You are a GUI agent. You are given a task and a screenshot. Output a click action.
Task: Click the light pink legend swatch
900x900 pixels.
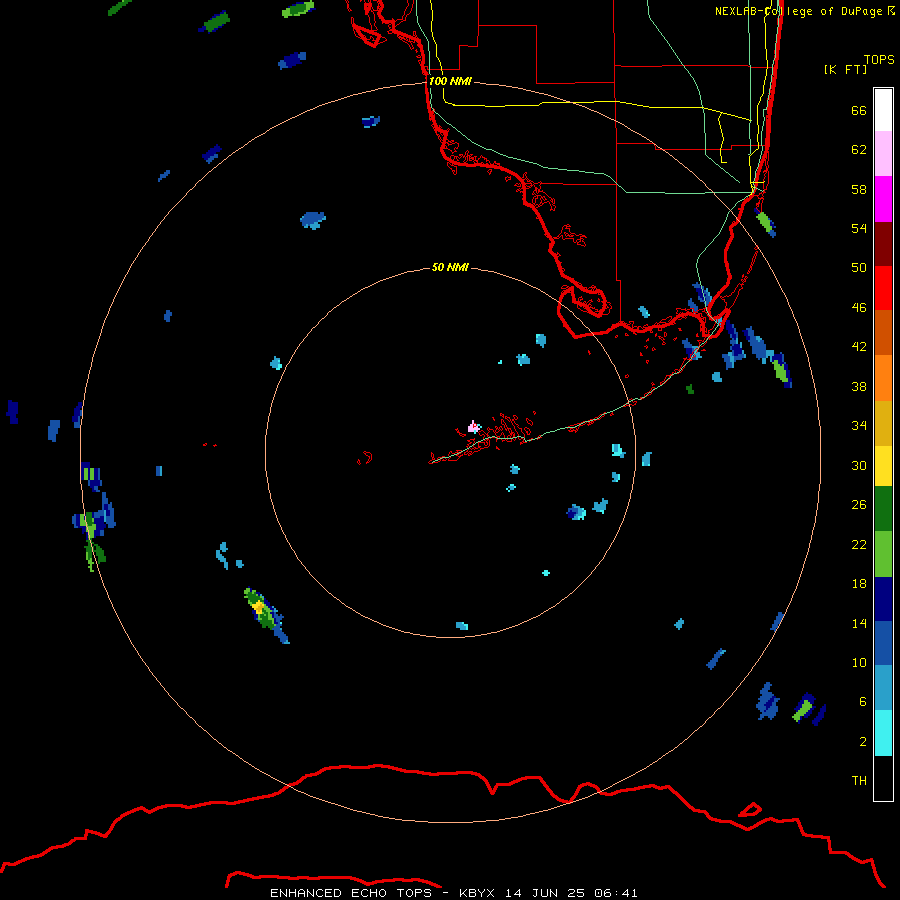883,153
